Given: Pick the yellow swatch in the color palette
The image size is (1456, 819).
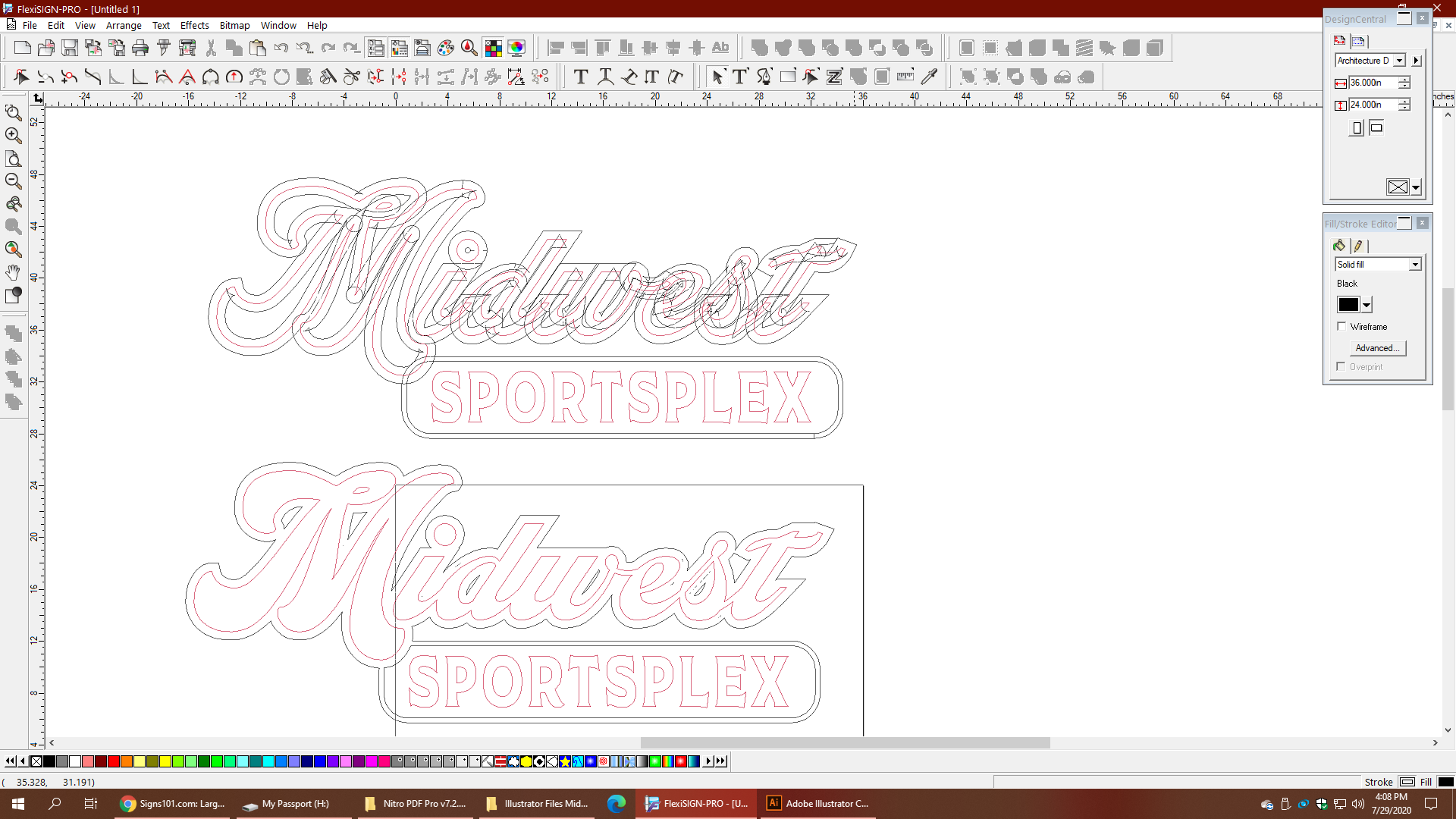Looking at the screenshot, I should tap(165, 761).
